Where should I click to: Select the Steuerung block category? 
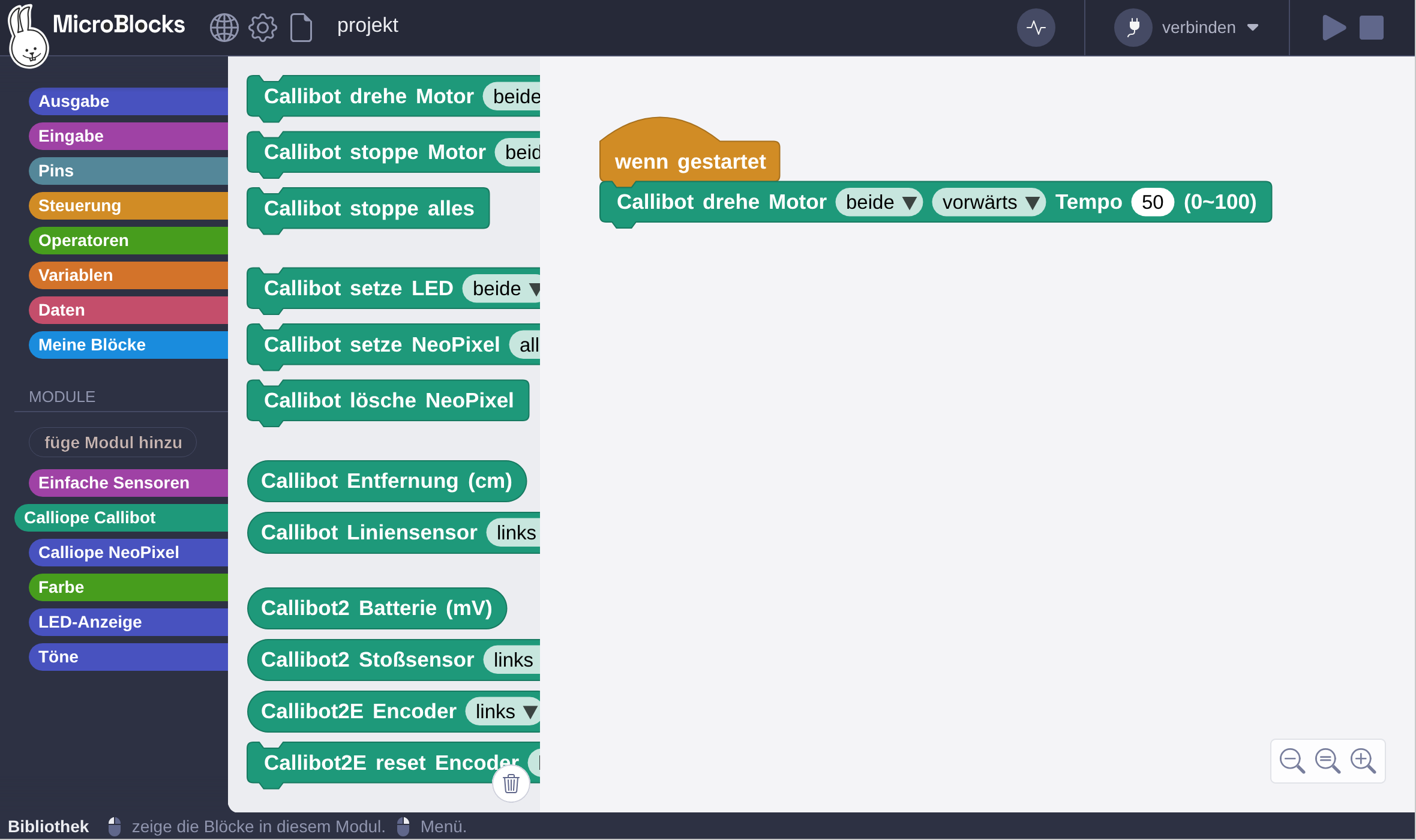click(128, 205)
